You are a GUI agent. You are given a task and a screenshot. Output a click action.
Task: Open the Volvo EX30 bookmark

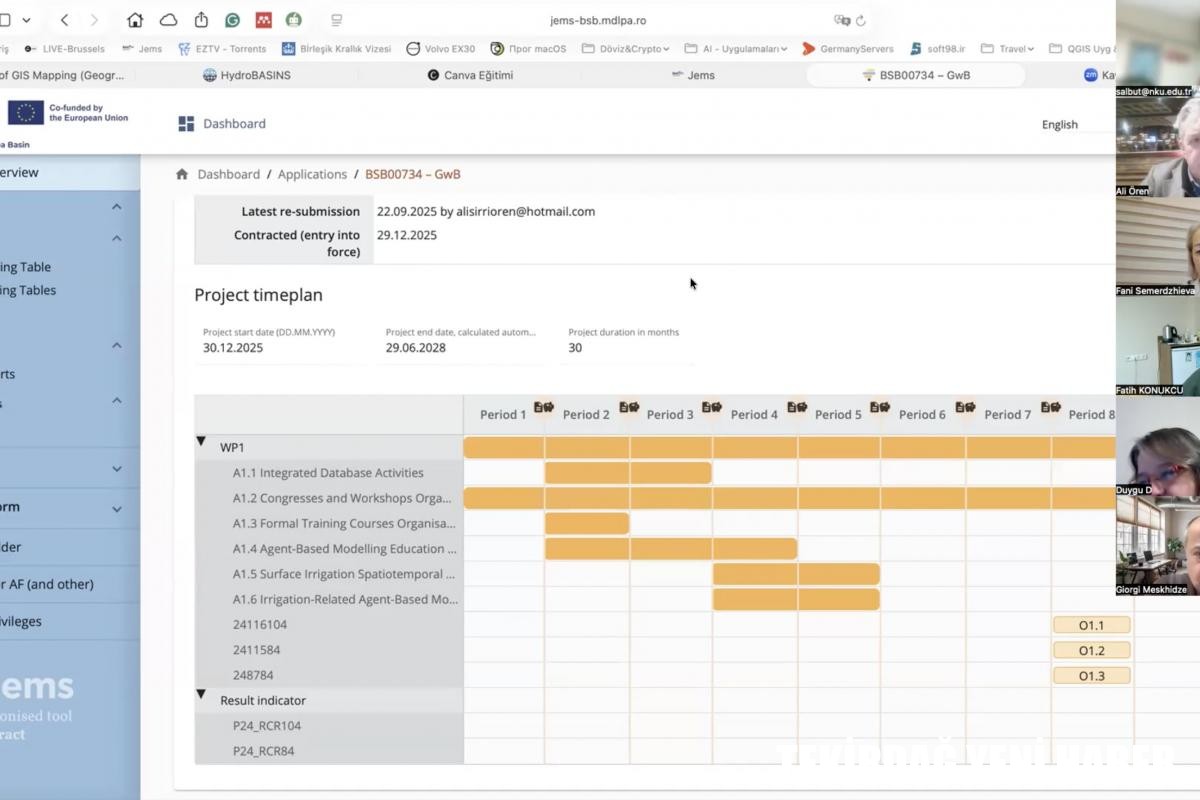click(x=441, y=48)
